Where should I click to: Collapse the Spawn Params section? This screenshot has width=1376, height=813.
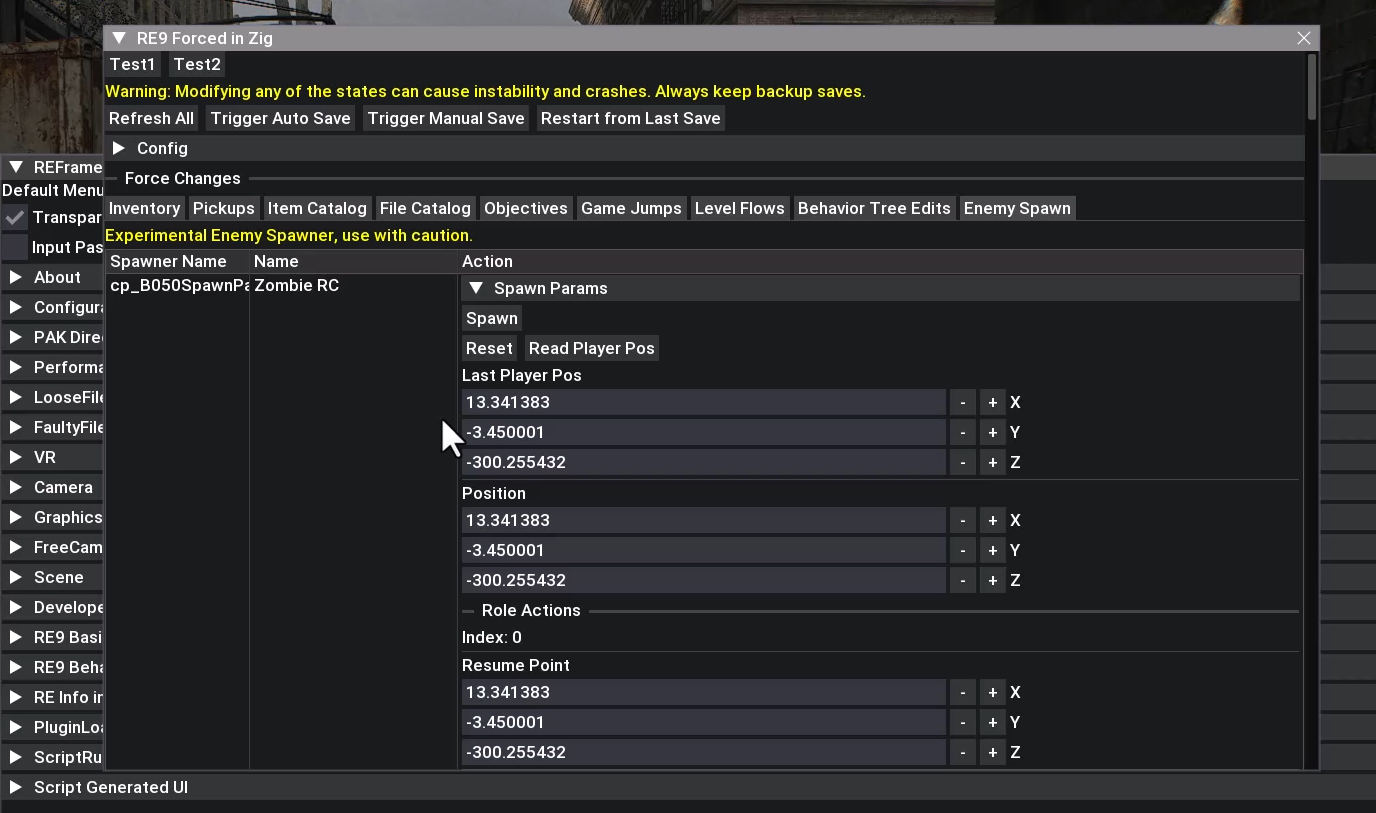880,288
